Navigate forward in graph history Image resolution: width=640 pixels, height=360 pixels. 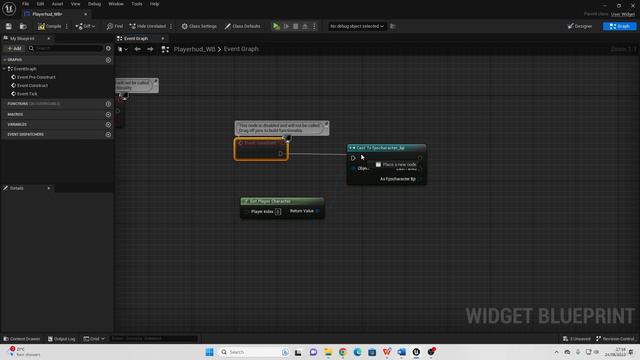pos(150,49)
